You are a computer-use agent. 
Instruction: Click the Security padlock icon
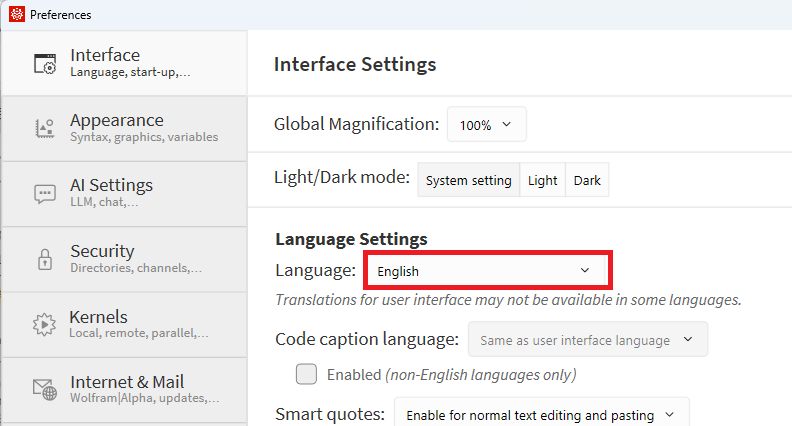click(x=45, y=260)
